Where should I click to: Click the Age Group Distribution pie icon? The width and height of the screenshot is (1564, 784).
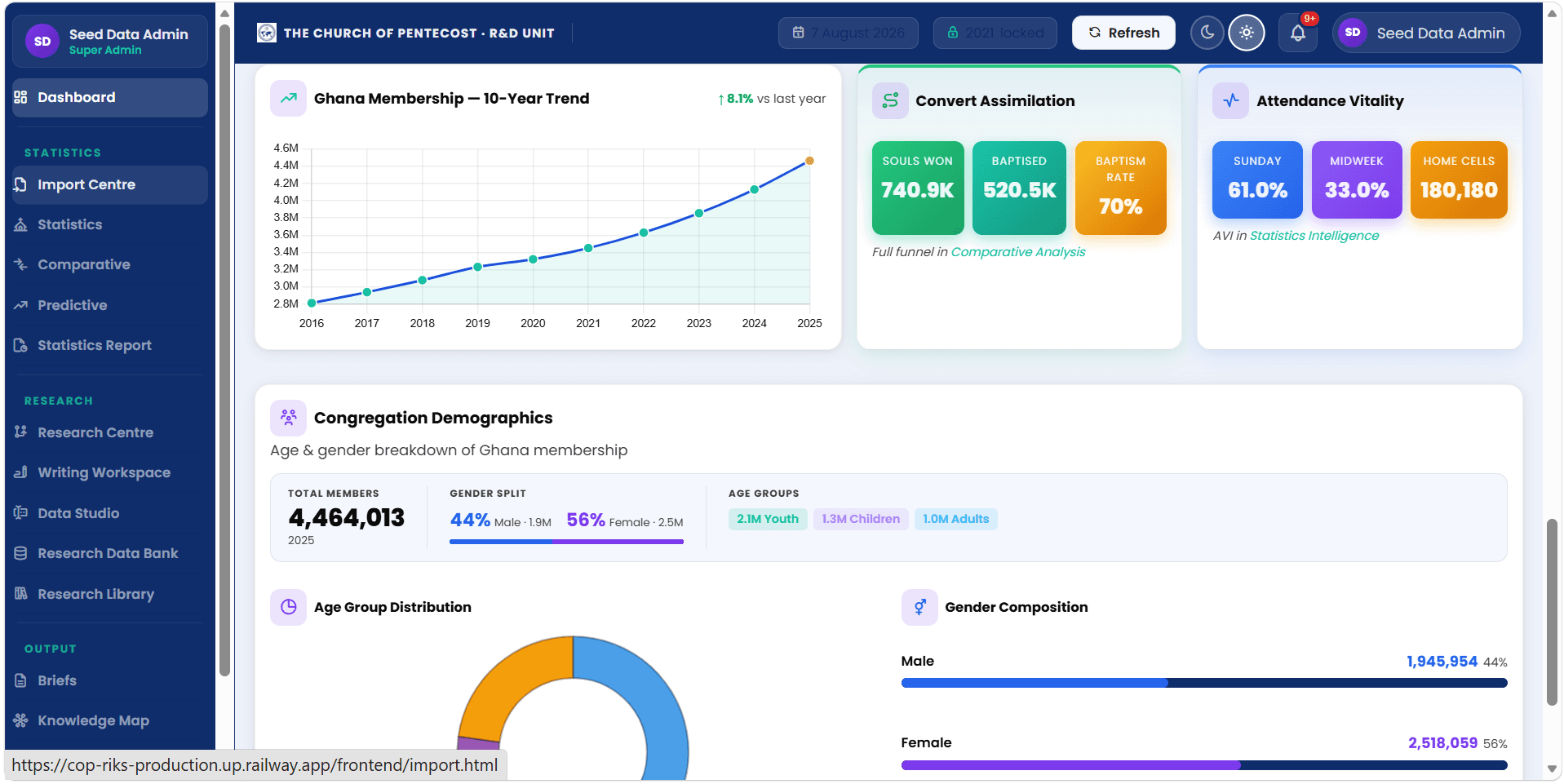[x=289, y=607]
